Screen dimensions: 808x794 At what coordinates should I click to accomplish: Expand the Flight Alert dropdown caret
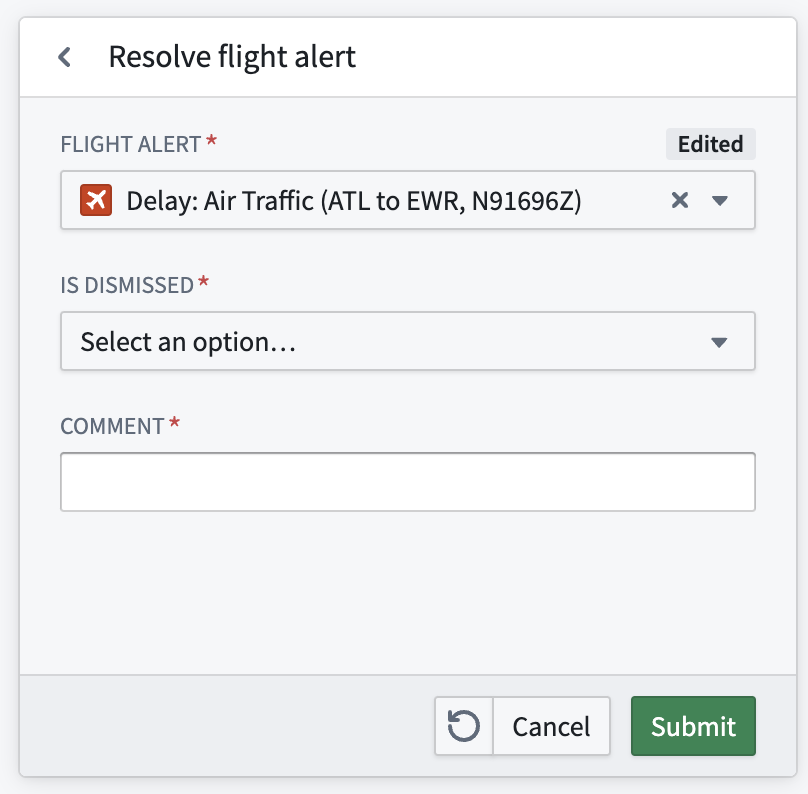coord(719,200)
